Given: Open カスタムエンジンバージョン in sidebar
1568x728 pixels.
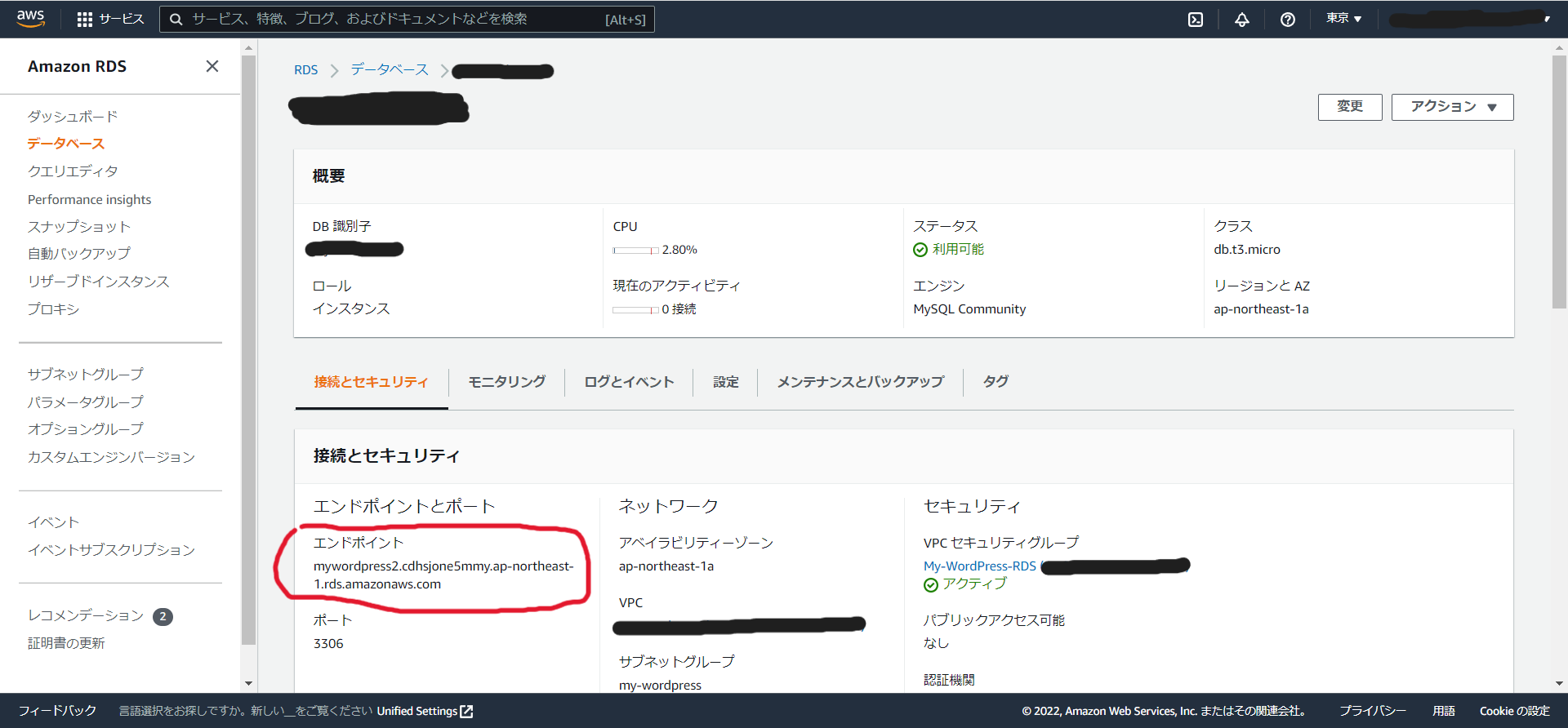Looking at the screenshot, I should (x=112, y=457).
